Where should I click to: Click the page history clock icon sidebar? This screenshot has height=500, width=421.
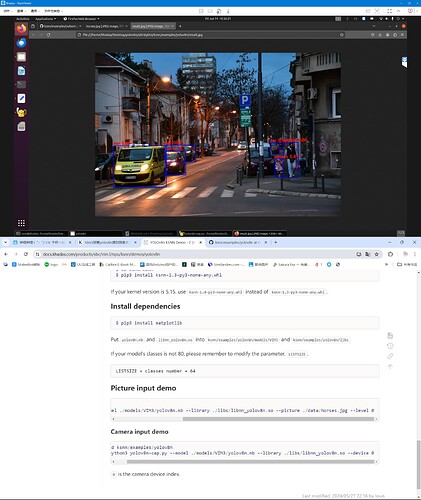point(390,346)
